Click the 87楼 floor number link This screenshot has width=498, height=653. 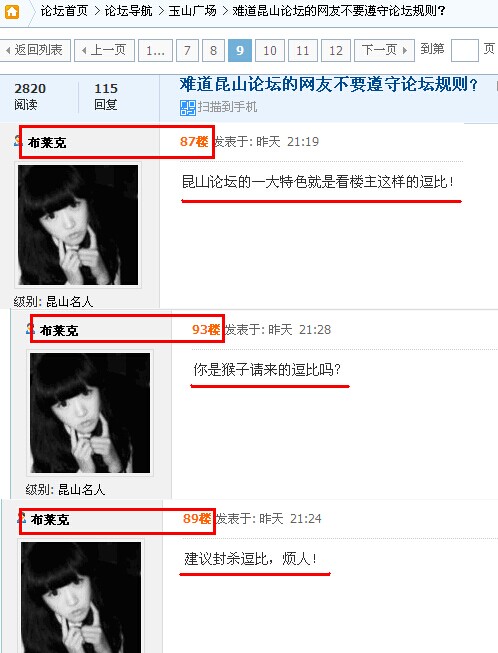(194, 142)
